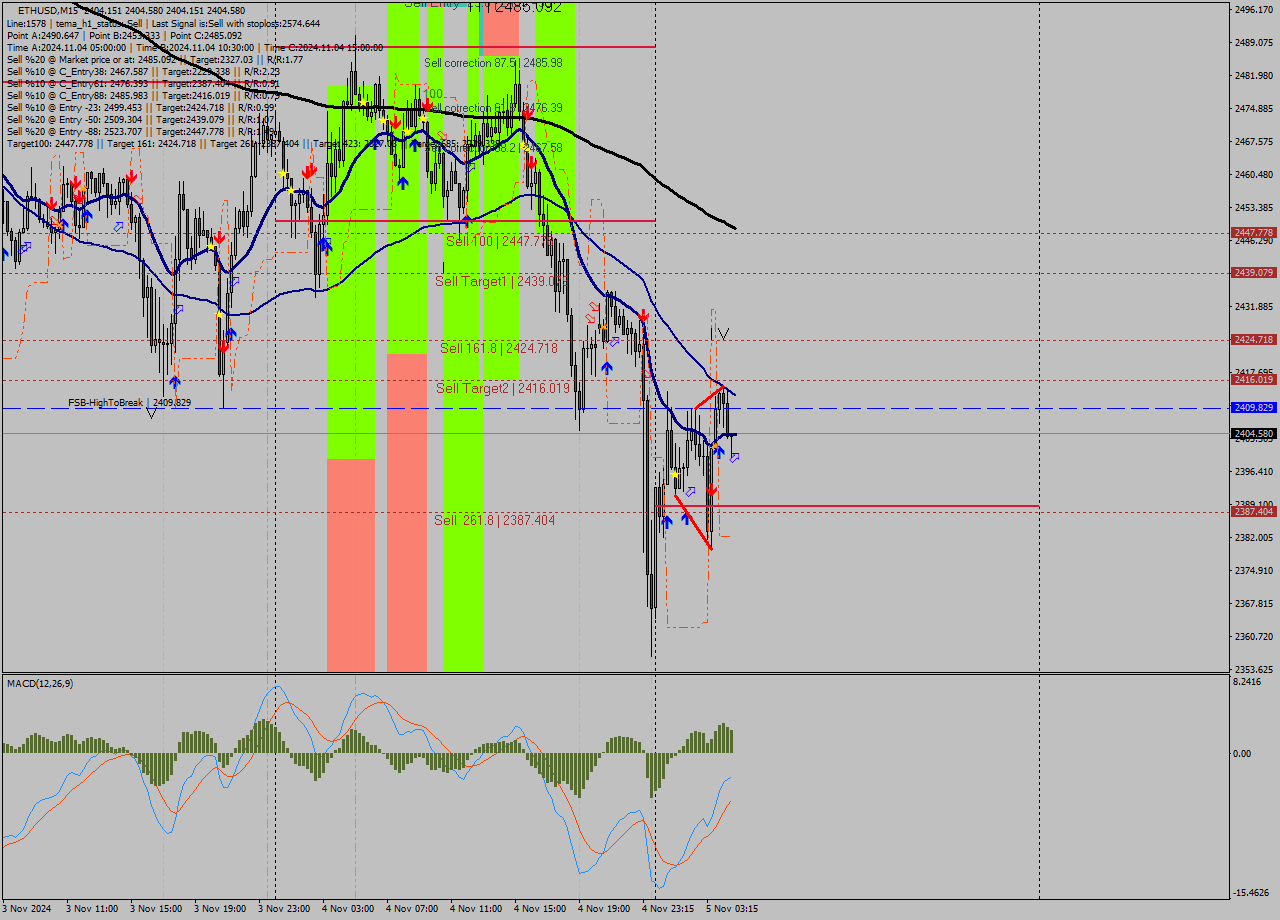The image size is (1280, 920).
Task: Click the red 2447.778 price tag on axis
Action: (1254, 232)
